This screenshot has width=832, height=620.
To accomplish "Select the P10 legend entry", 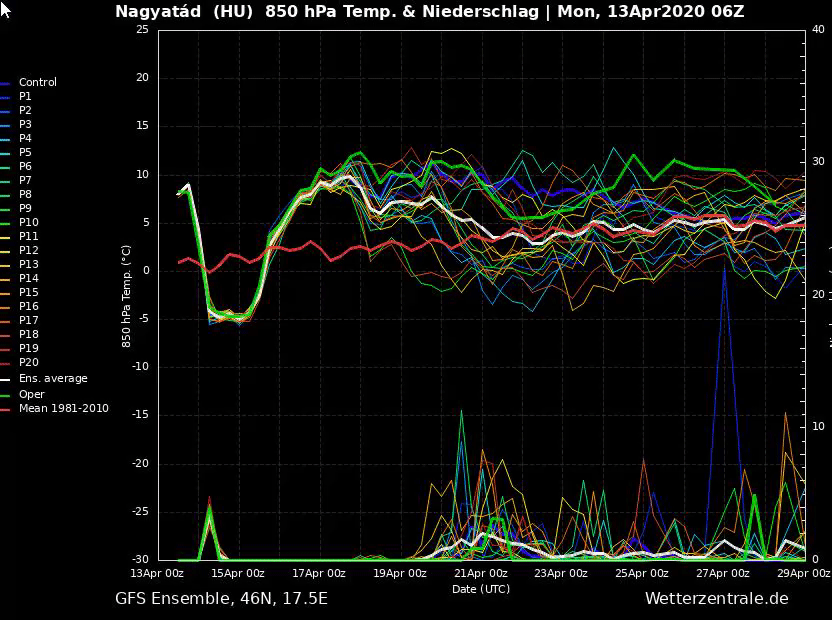I will coord(28,223).
